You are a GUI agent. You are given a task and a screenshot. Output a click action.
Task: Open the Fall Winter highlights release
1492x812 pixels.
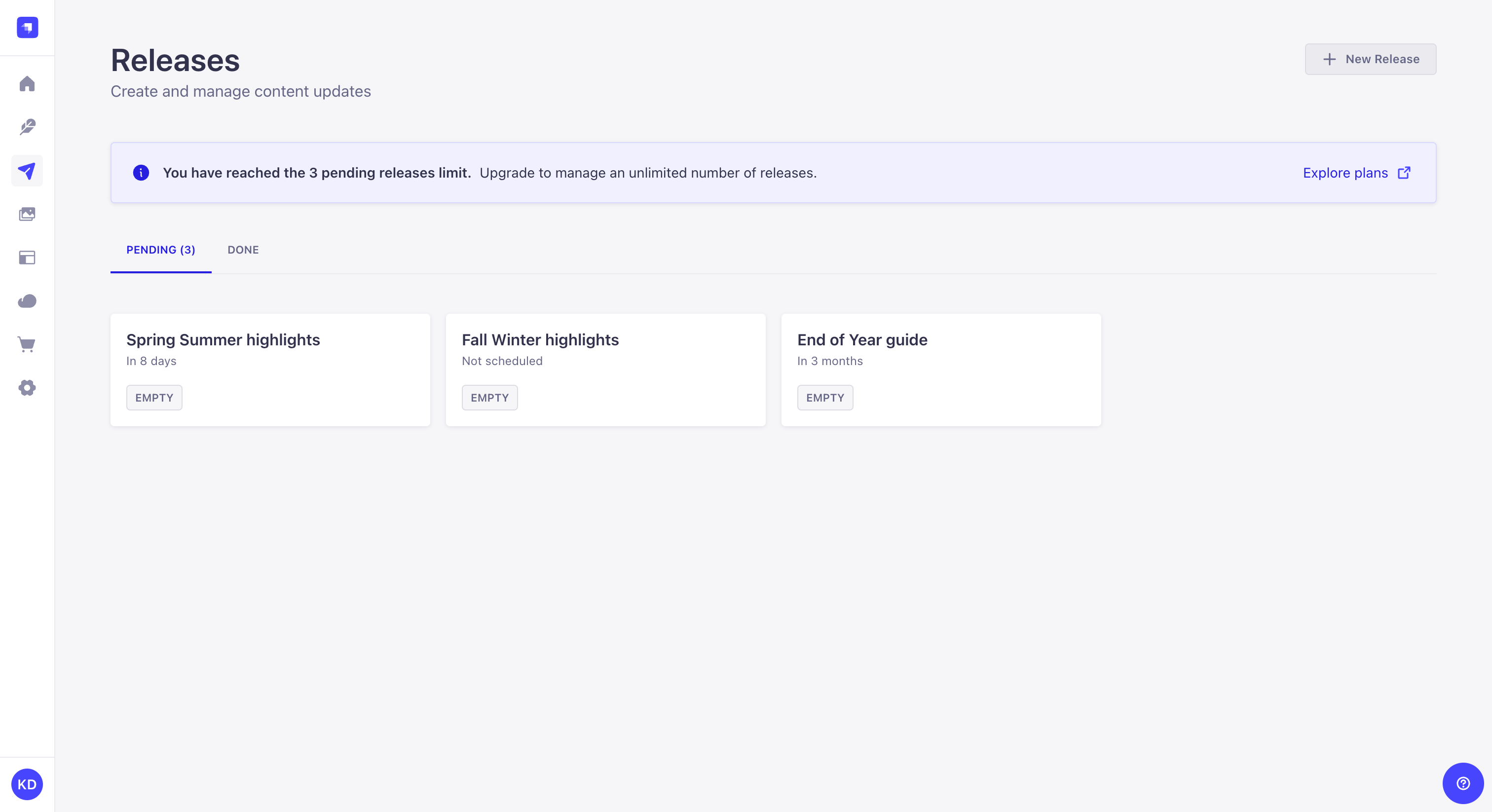(605, 369)
